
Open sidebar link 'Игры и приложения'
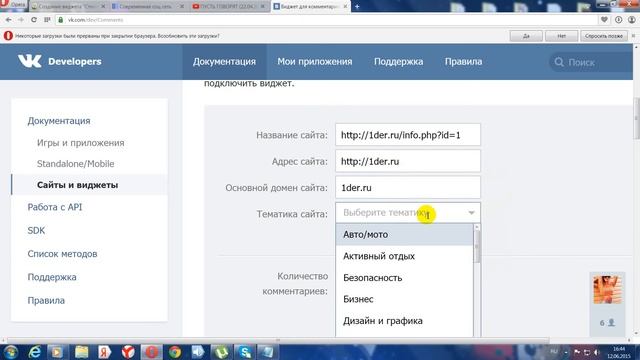pyautogui.click(x=80, y=143)
